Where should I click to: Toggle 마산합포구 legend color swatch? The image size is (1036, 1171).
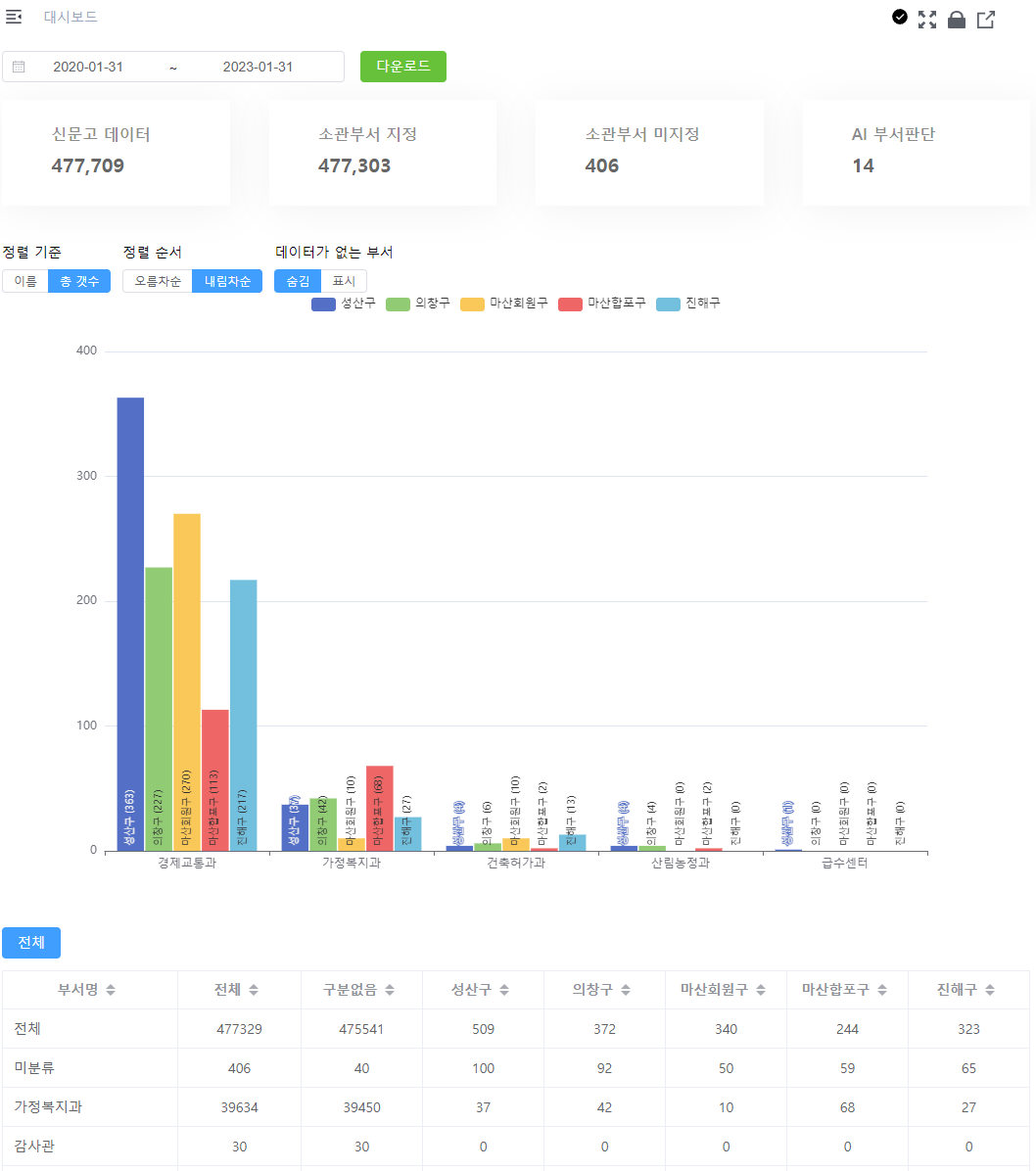[570, 304]
